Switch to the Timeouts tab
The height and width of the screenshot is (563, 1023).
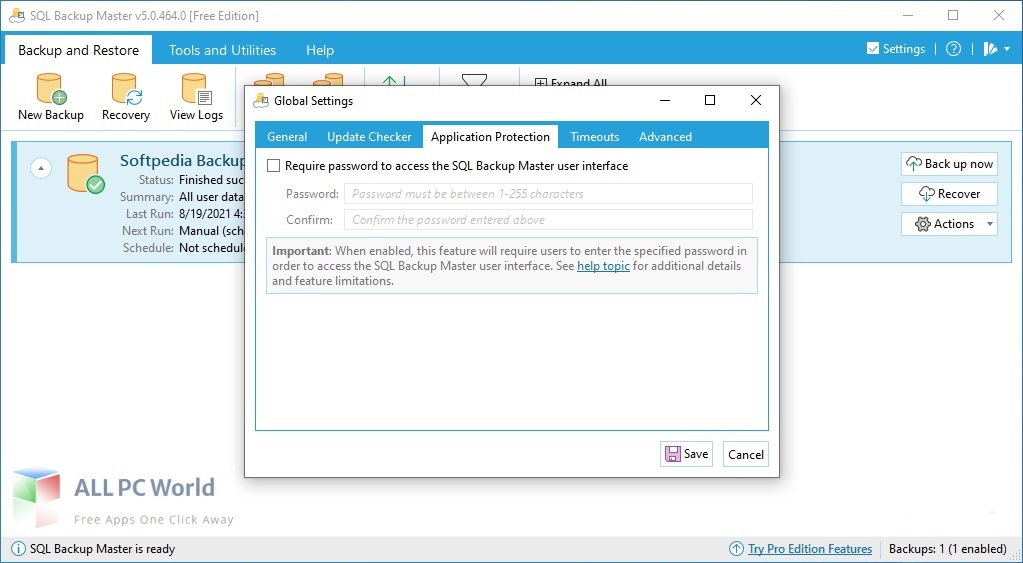pos(594,137)
